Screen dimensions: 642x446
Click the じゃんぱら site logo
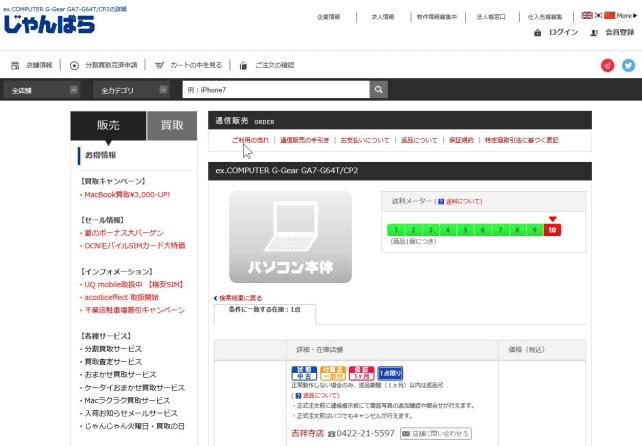tap(49, 25)
